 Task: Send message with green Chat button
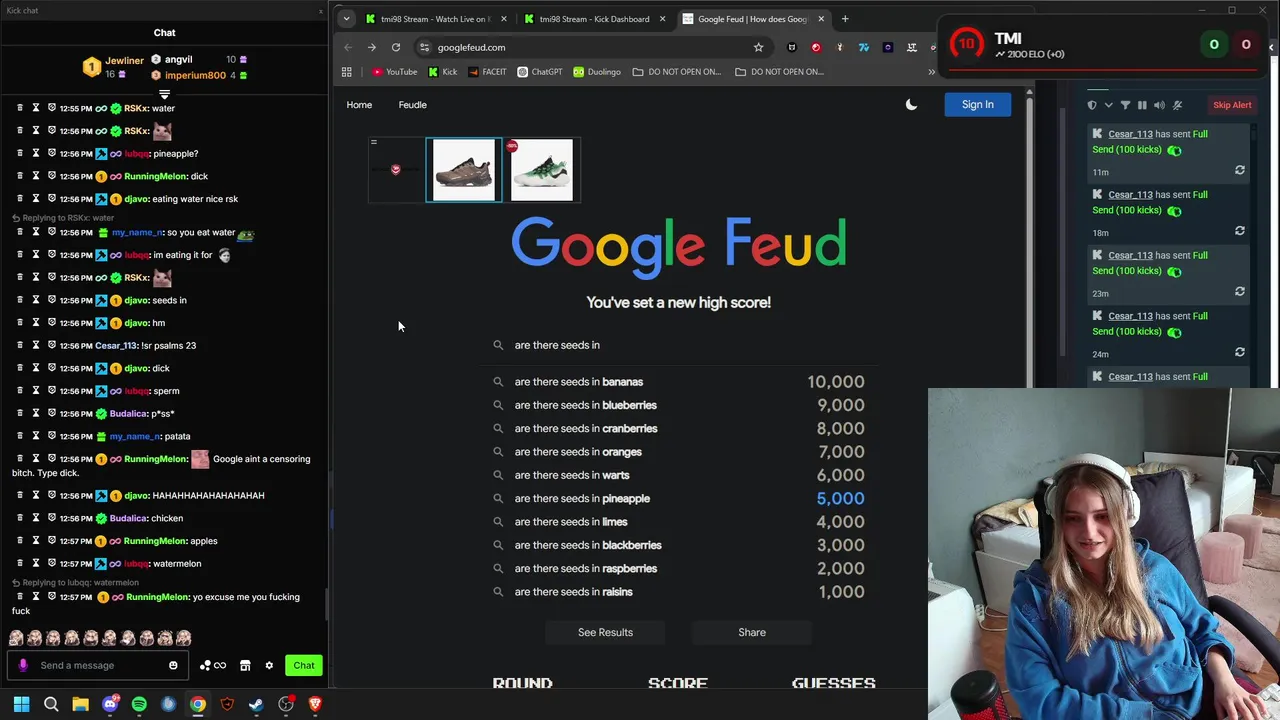point(303,665)
